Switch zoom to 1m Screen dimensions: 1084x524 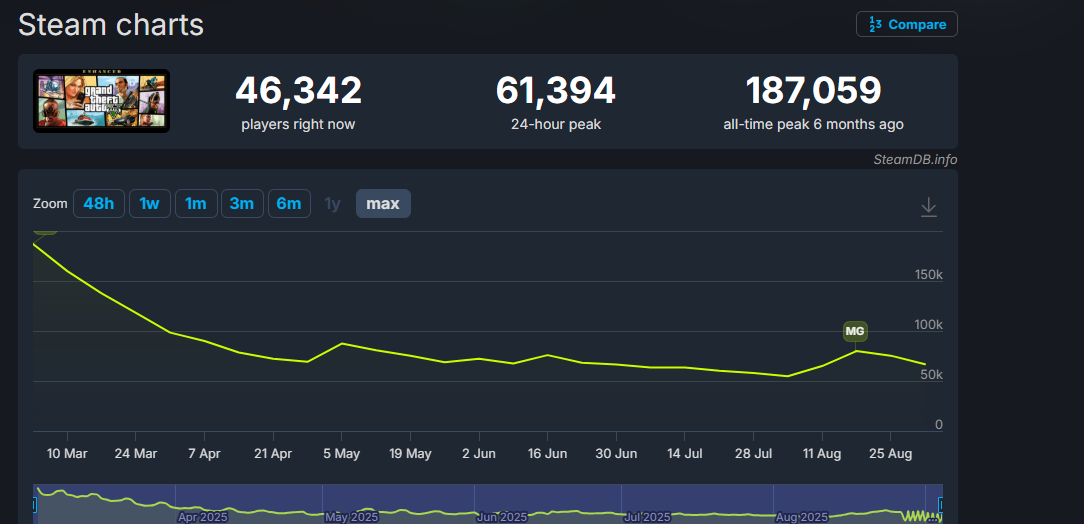coord(196,204)
